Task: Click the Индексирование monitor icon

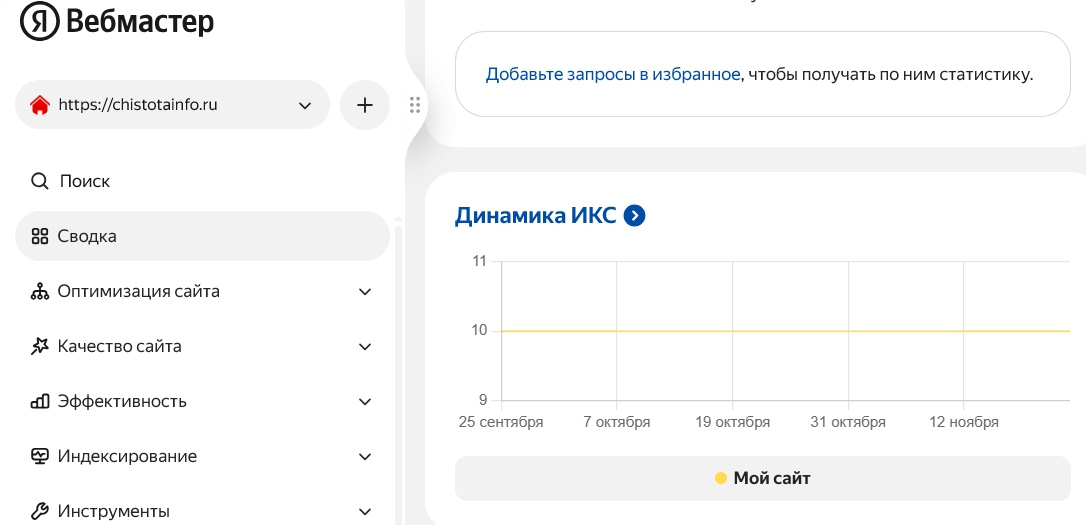Action: pyautogui.click(x=40, y=457)
